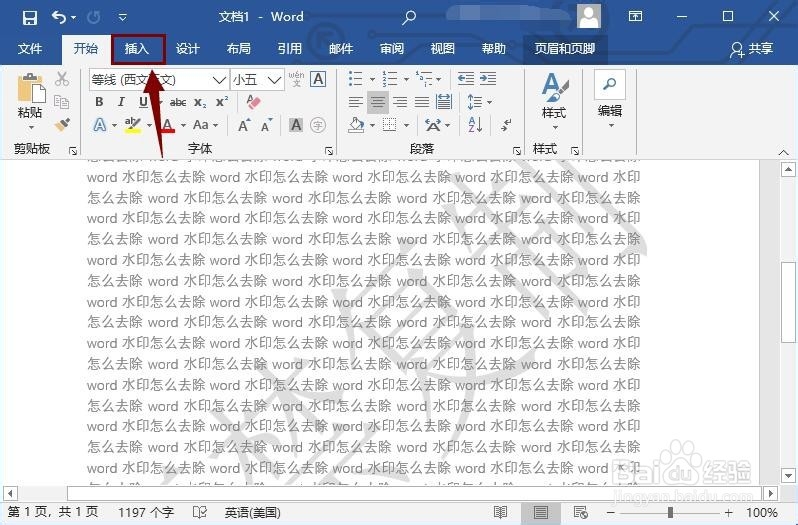Open the 文件 tab

[x=30, y=48]
